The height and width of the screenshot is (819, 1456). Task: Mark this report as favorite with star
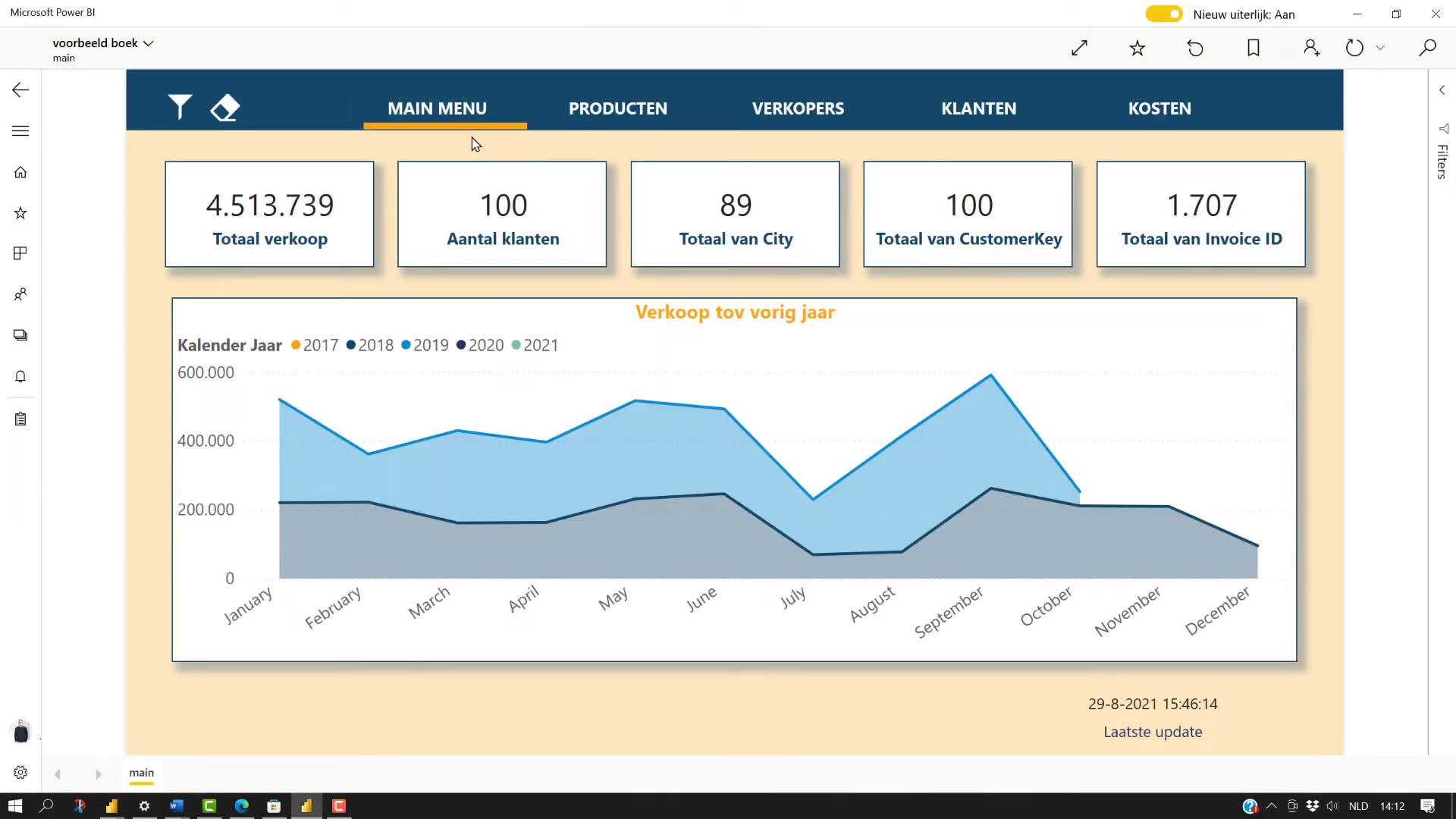1137,48
